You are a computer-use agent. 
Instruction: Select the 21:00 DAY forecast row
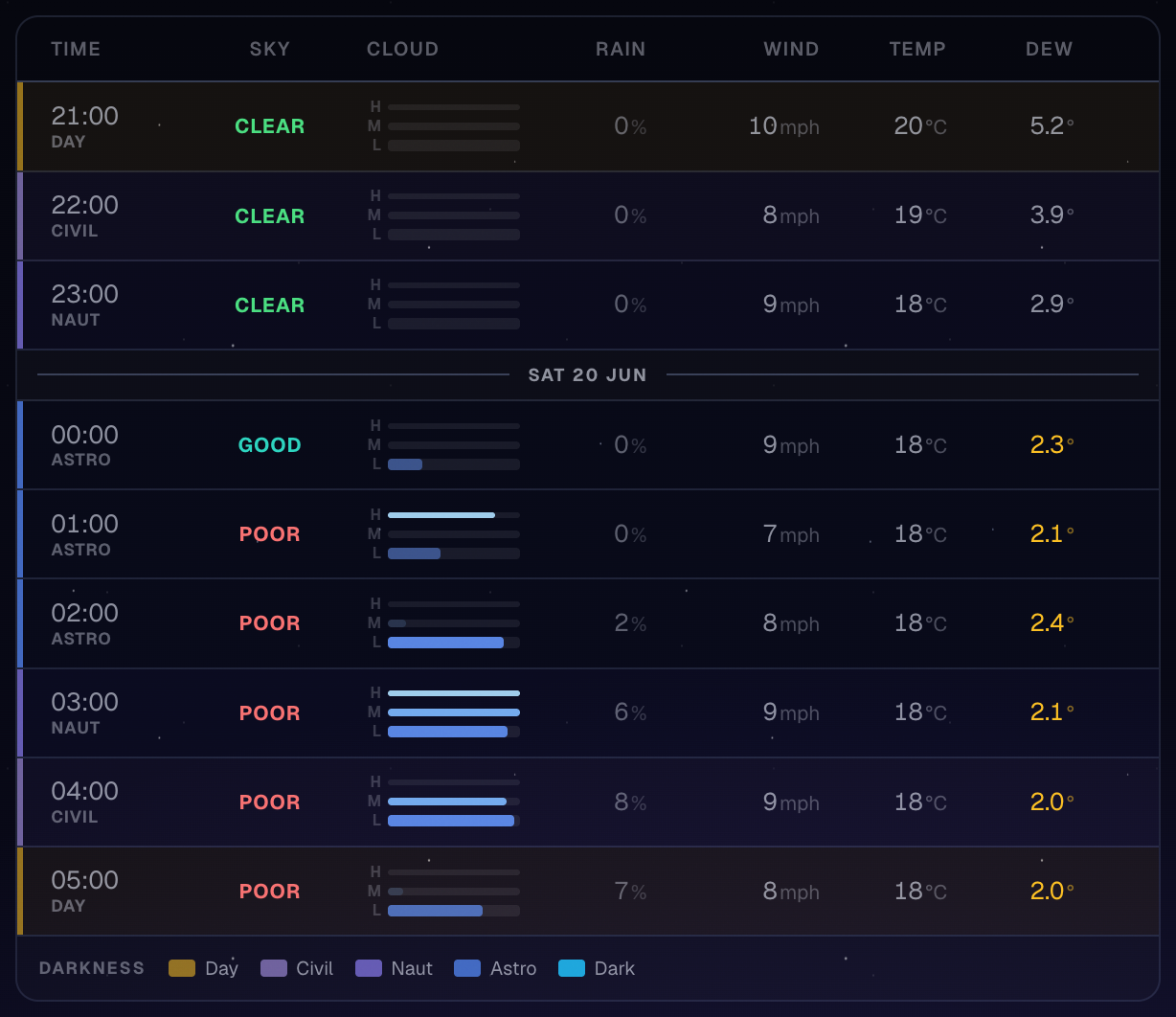point(588,126)
